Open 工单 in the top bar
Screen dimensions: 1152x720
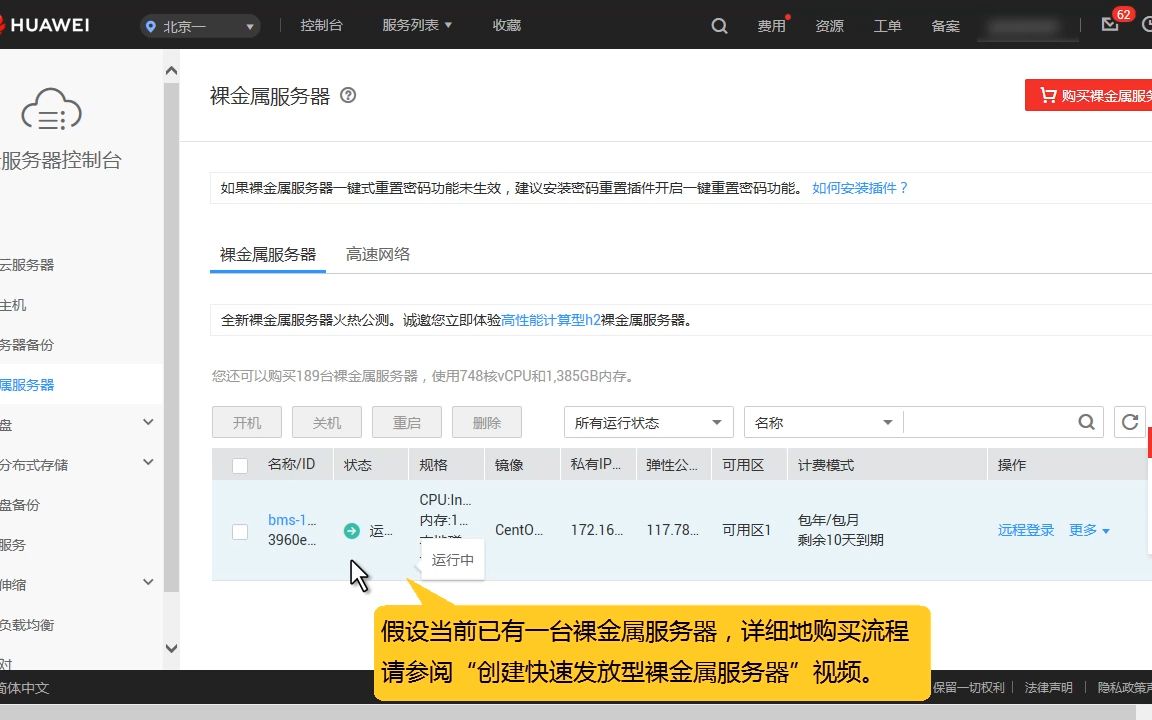click(x=888, y=26)
